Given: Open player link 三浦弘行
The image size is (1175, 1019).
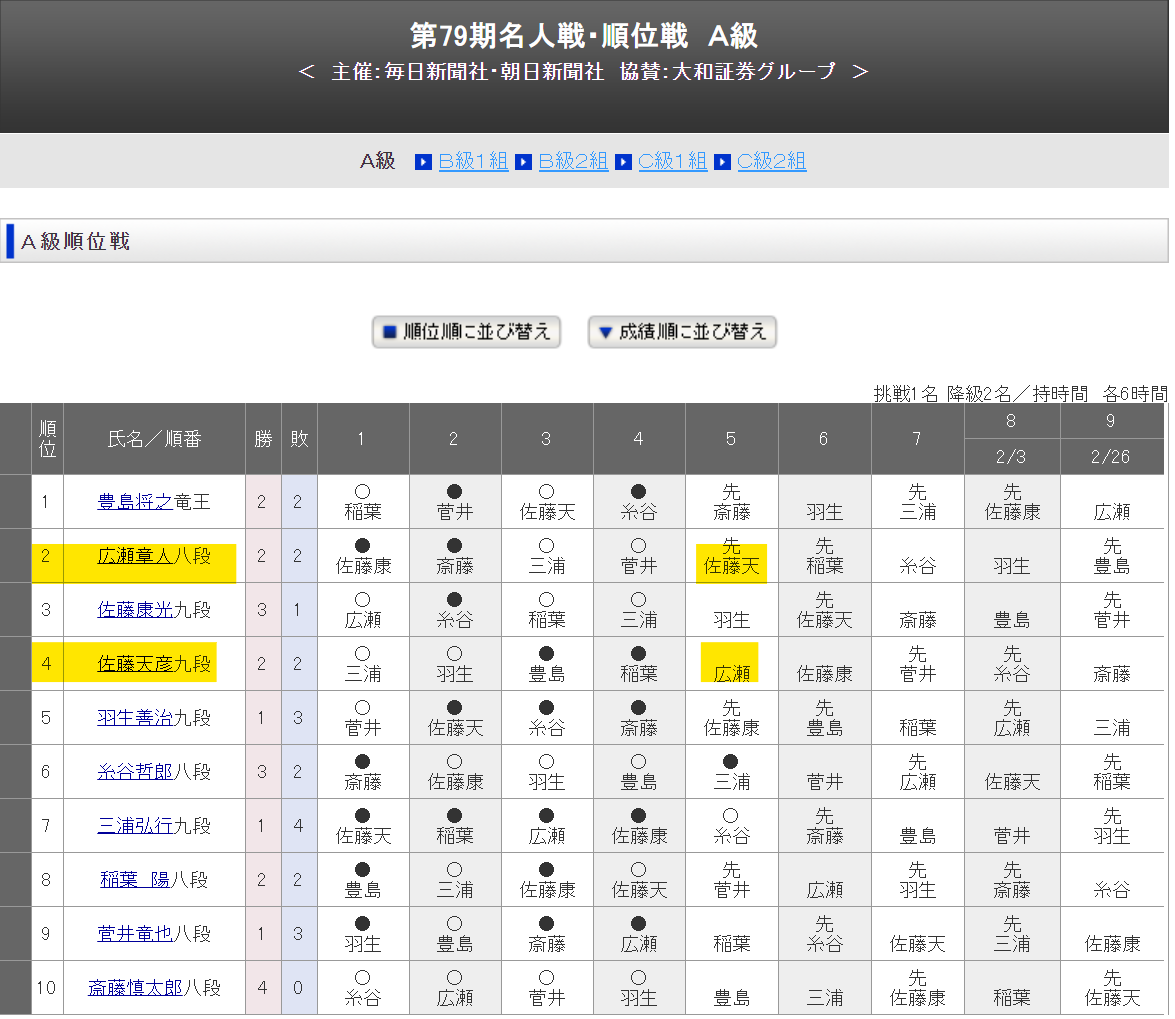Looking at the screenshot, I should point(135,825).
